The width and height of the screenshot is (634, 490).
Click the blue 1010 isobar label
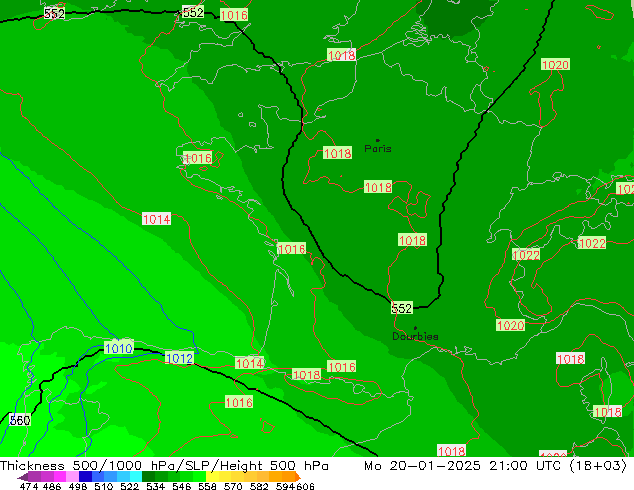(118, 348)
